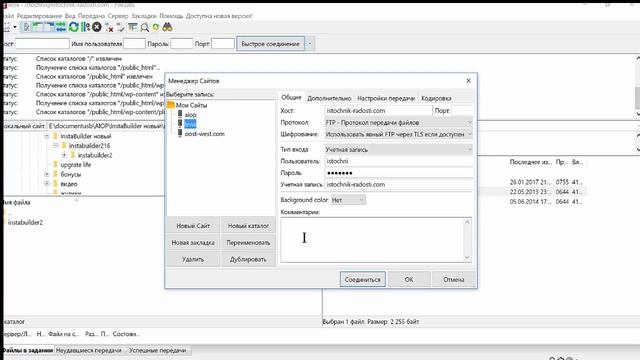Toggle the local directory tree toolbar icon
640x360 pixels.
point(38,27)
